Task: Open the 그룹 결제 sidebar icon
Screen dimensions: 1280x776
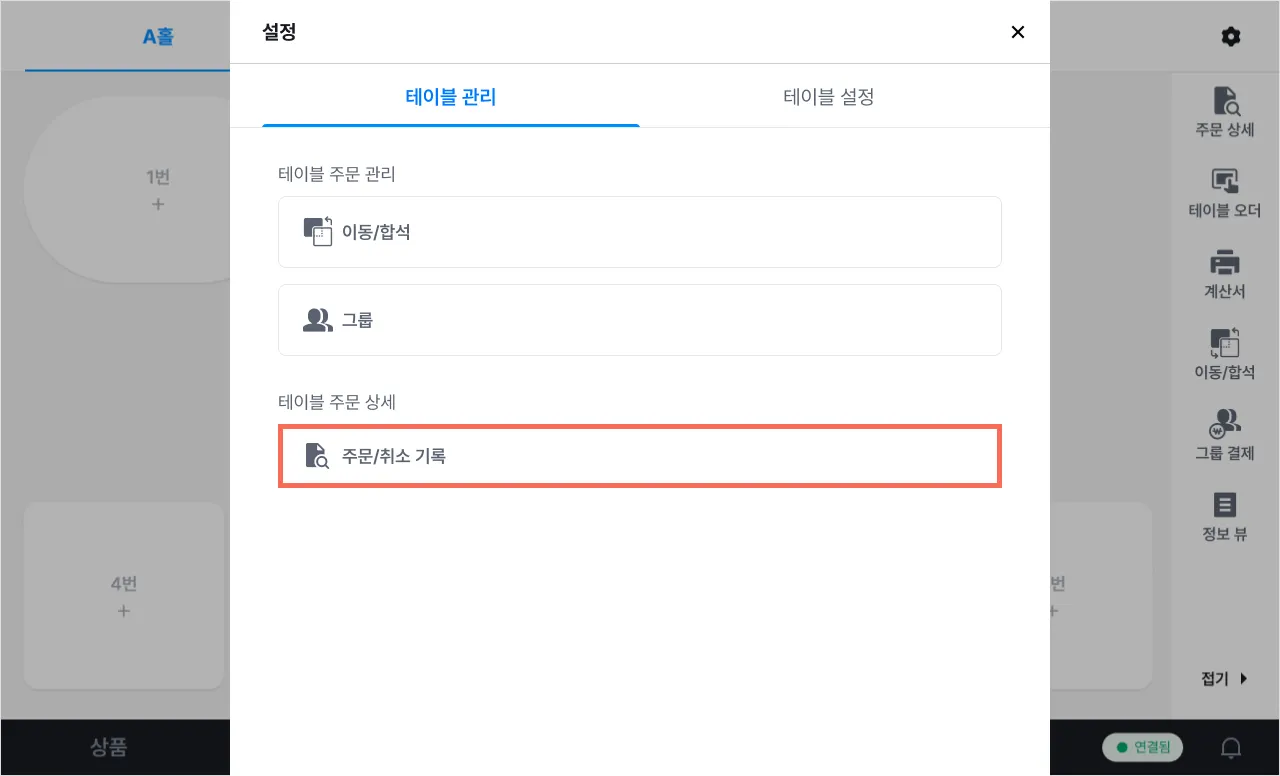Action: [x=1225, y=433]
